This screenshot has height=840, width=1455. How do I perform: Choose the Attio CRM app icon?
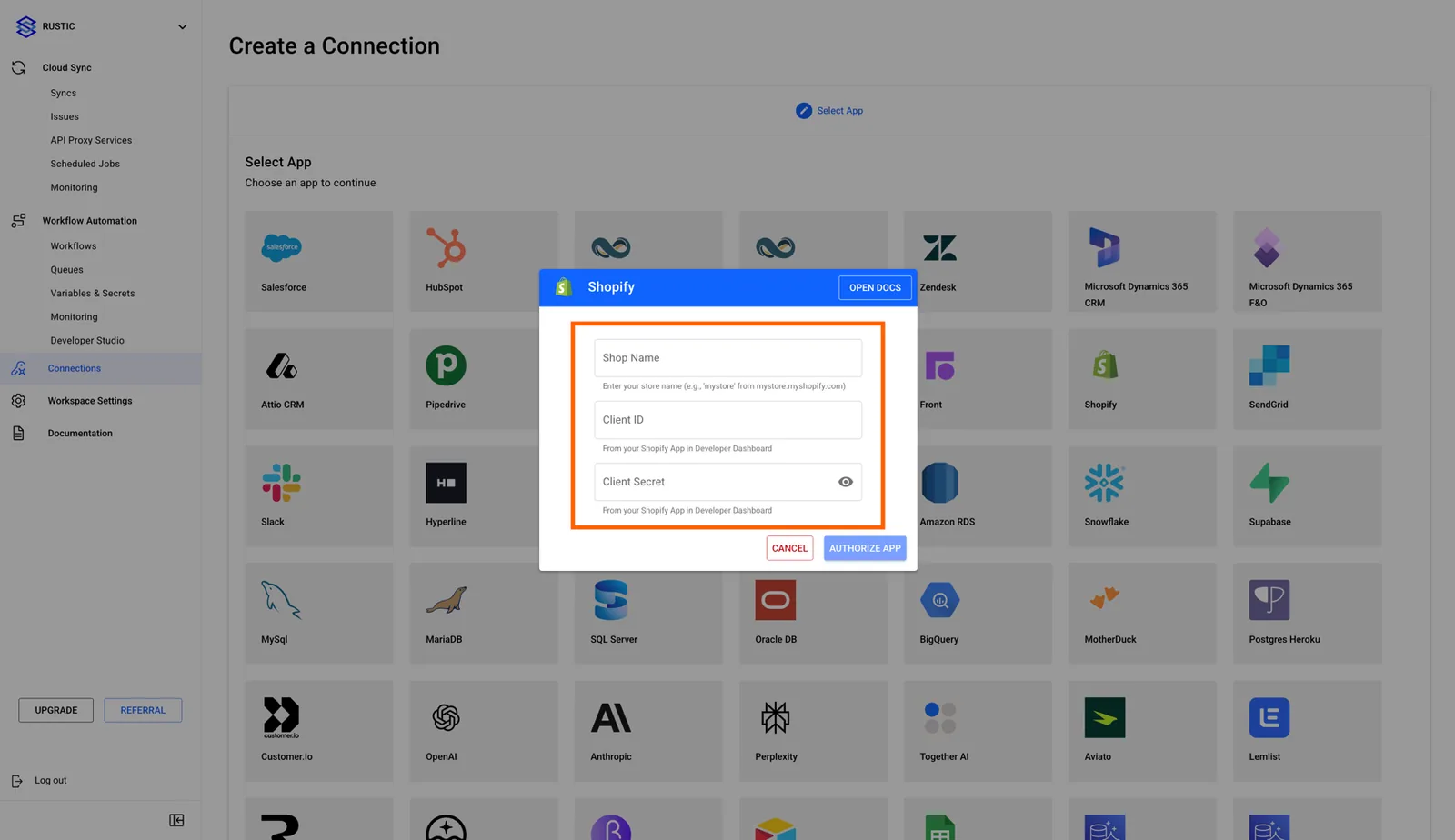coord(281,365)
